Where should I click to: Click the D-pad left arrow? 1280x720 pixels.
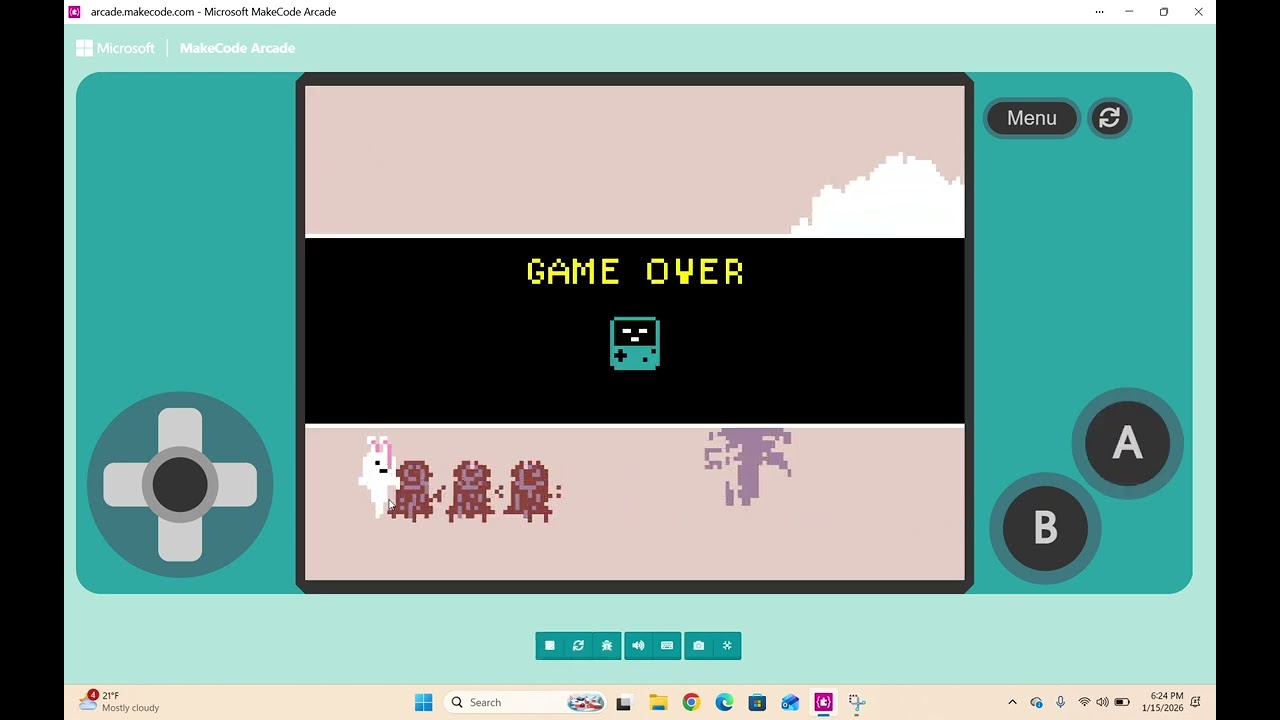[x=126, y=485]
